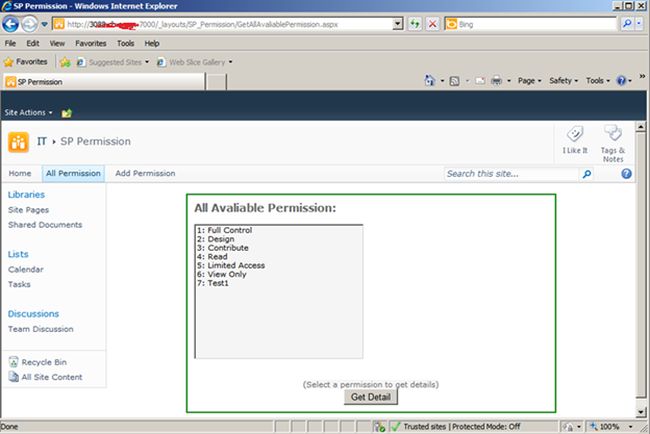The height and width of the screenshot is (434, 650).
Task: Select the SP Permission browser tab
Action: point(104,82)
